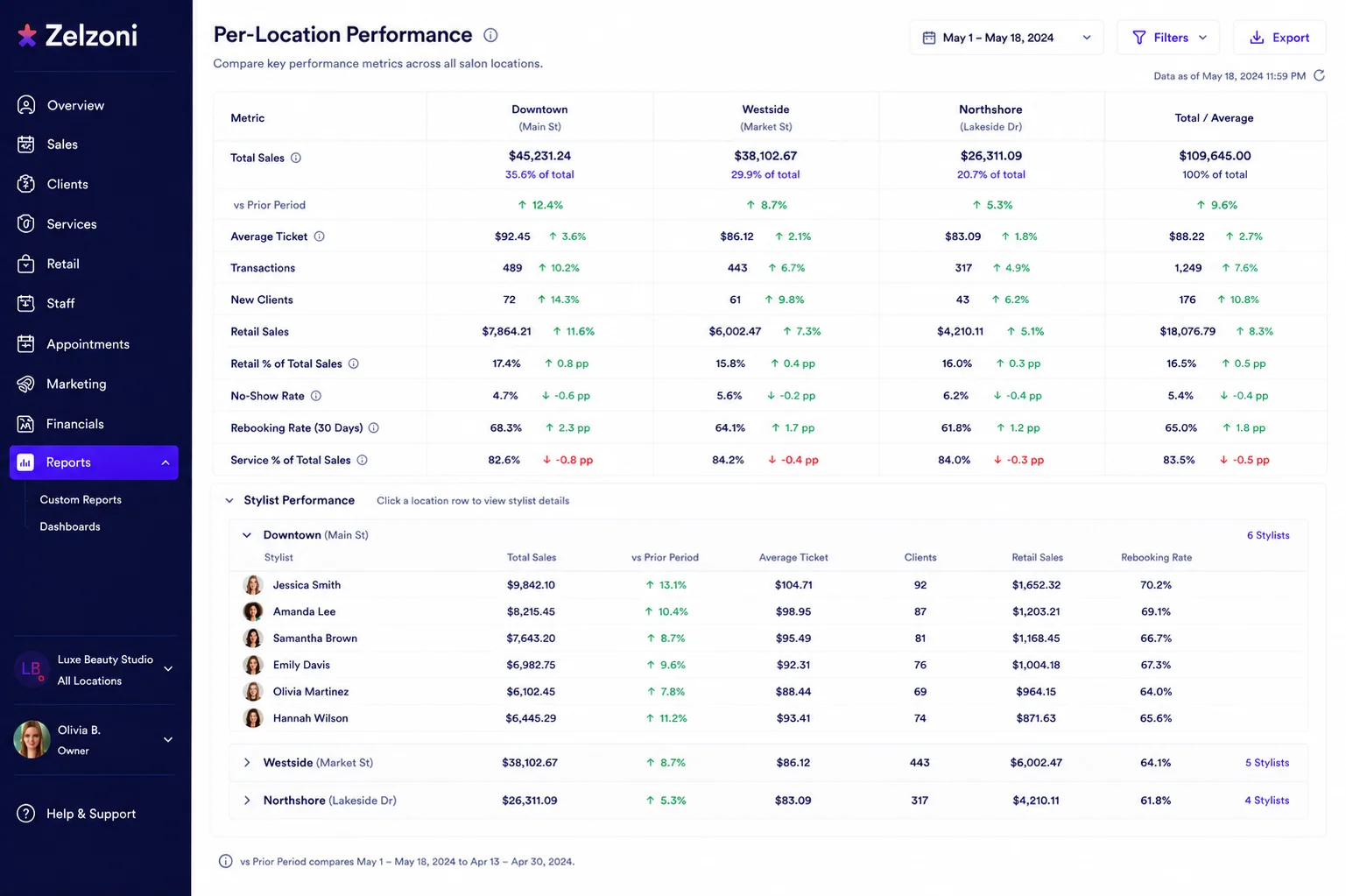Click the 4 Stylists link

(x=1267, y=801)
